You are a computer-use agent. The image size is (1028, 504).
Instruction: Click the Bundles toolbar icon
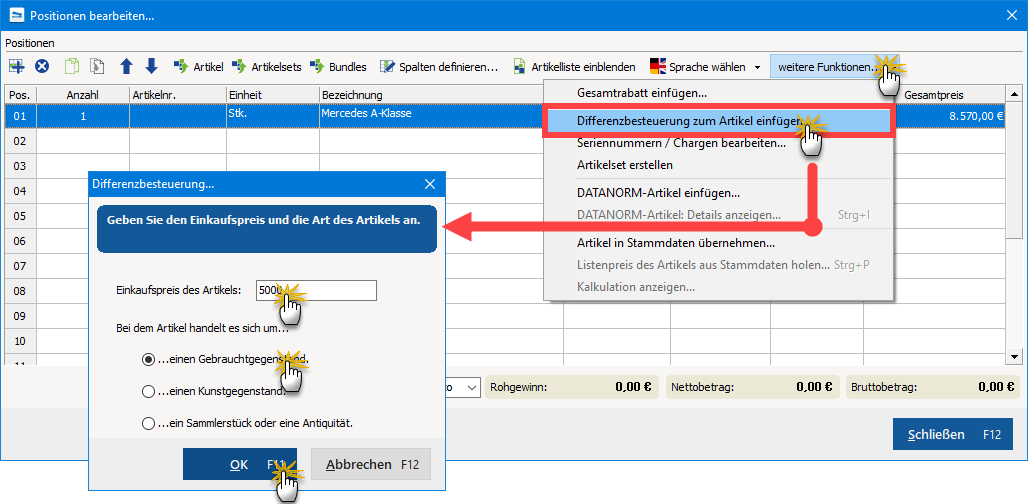[x=338, y=67]
